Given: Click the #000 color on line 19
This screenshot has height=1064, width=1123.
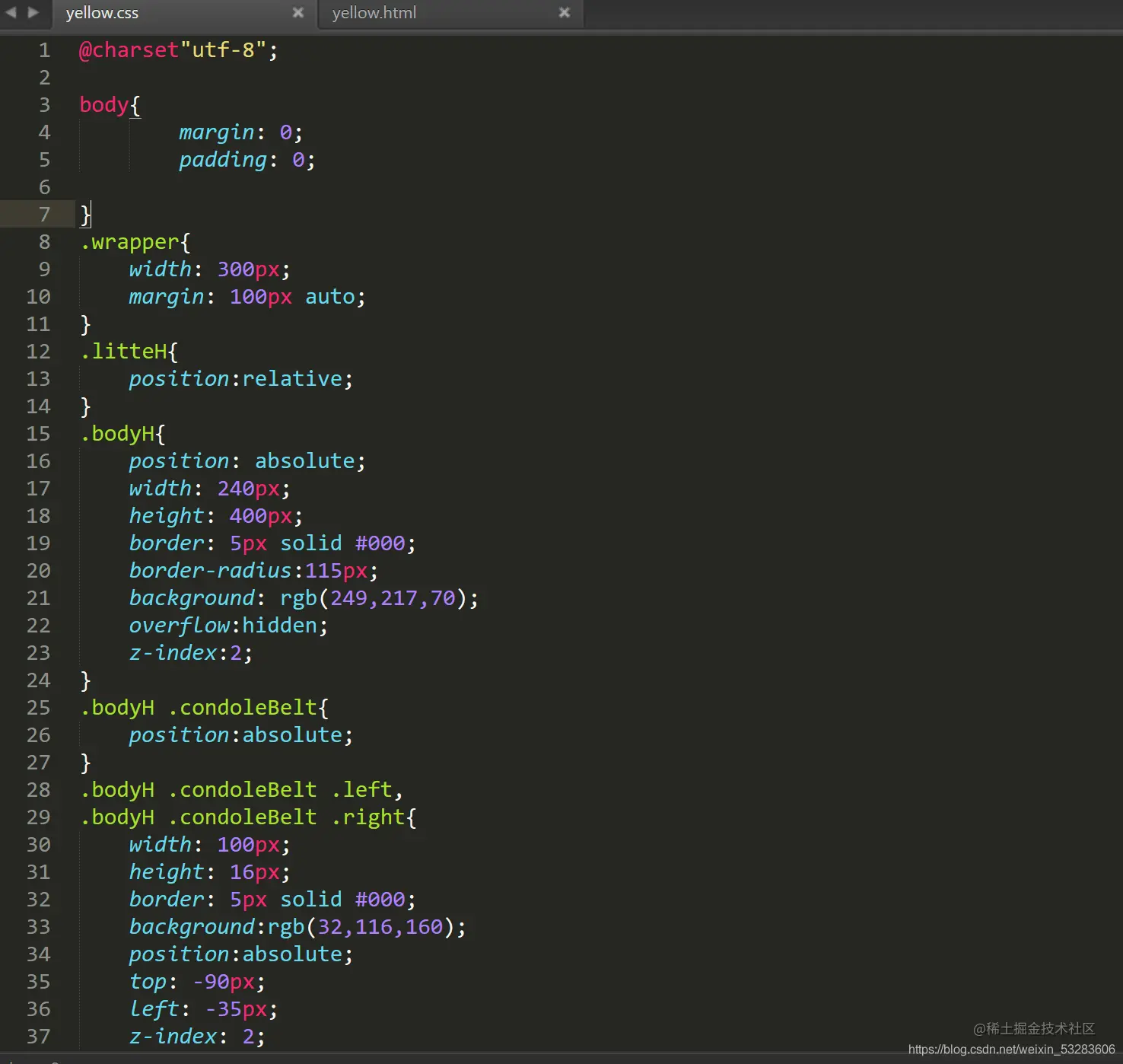Looking at the screenshot, I should [380, 543].
